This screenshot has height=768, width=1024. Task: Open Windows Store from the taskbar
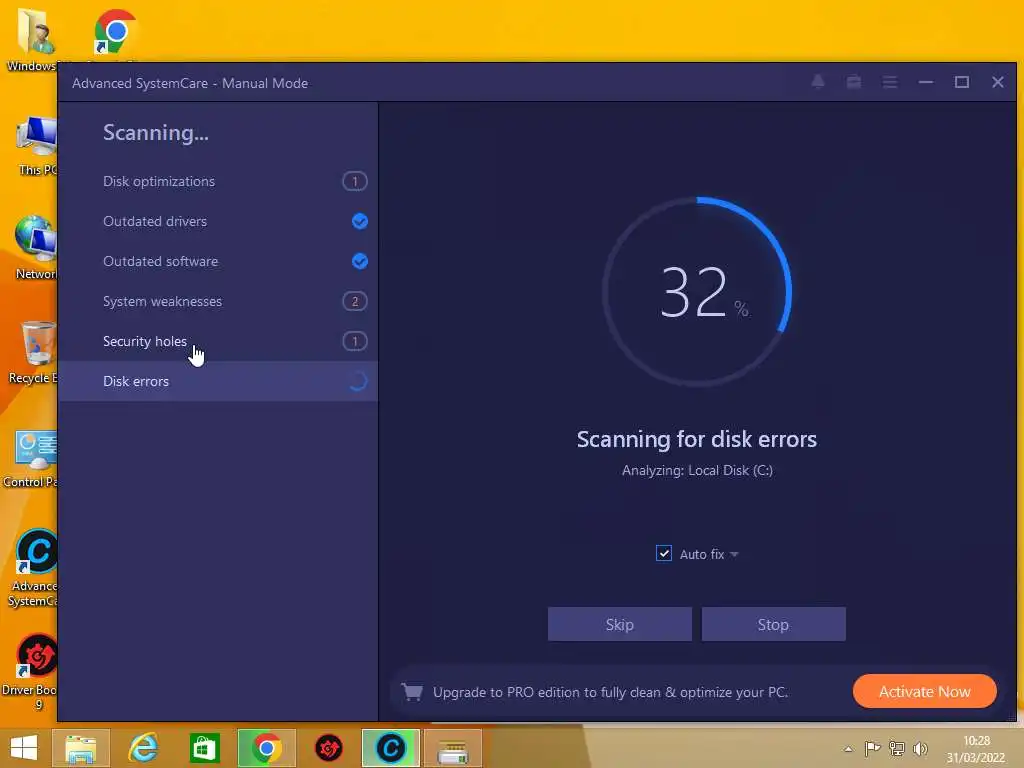click(x=204, y=748)
